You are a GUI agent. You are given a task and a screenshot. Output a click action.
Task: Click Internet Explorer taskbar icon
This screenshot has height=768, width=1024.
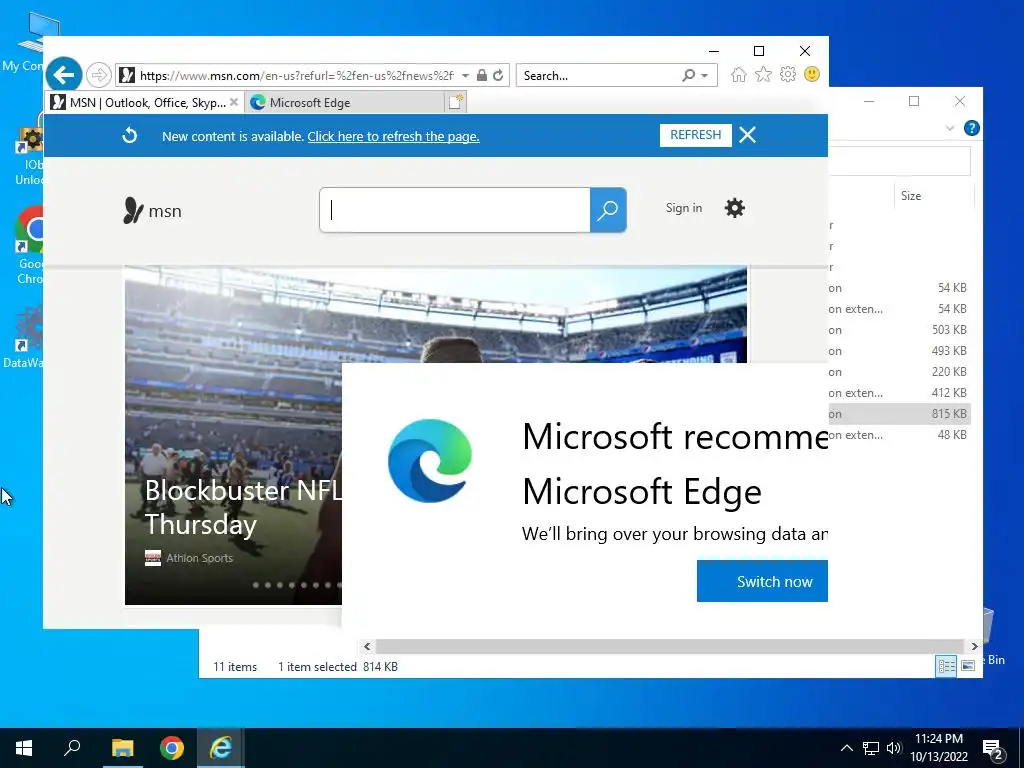click(221, 748)
